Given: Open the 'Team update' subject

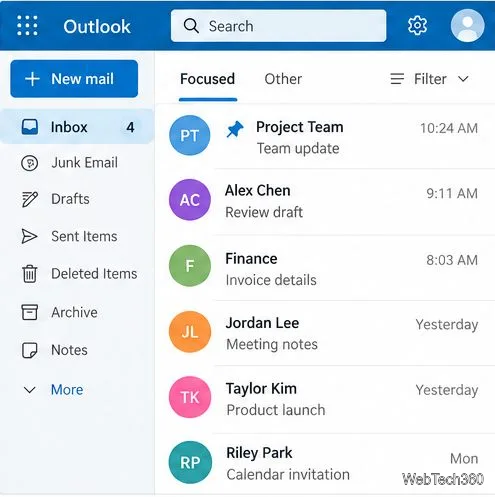Looking at the screenshot, I should (298, 149).
